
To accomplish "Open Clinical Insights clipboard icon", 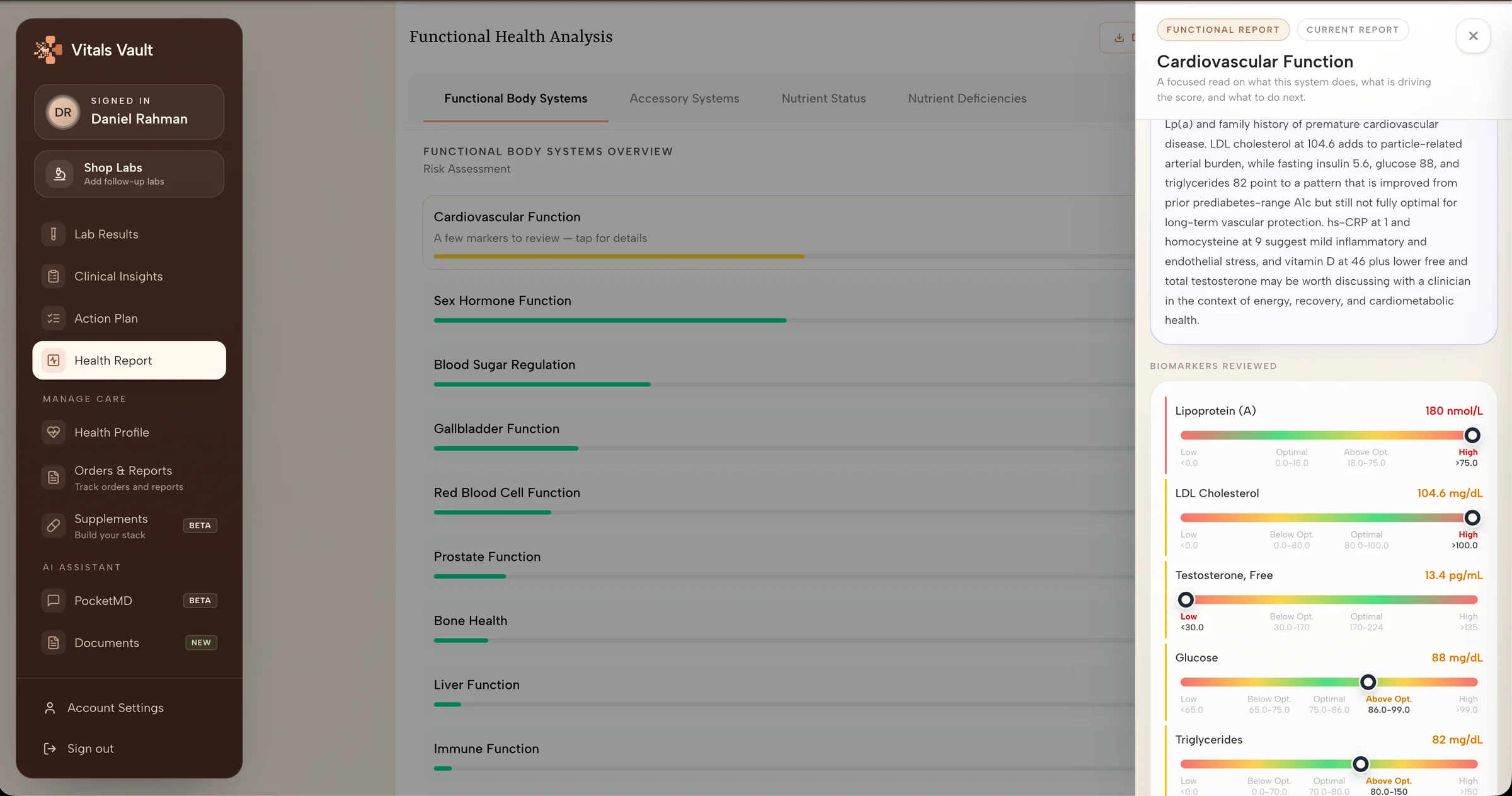I will tap(54, 277).
